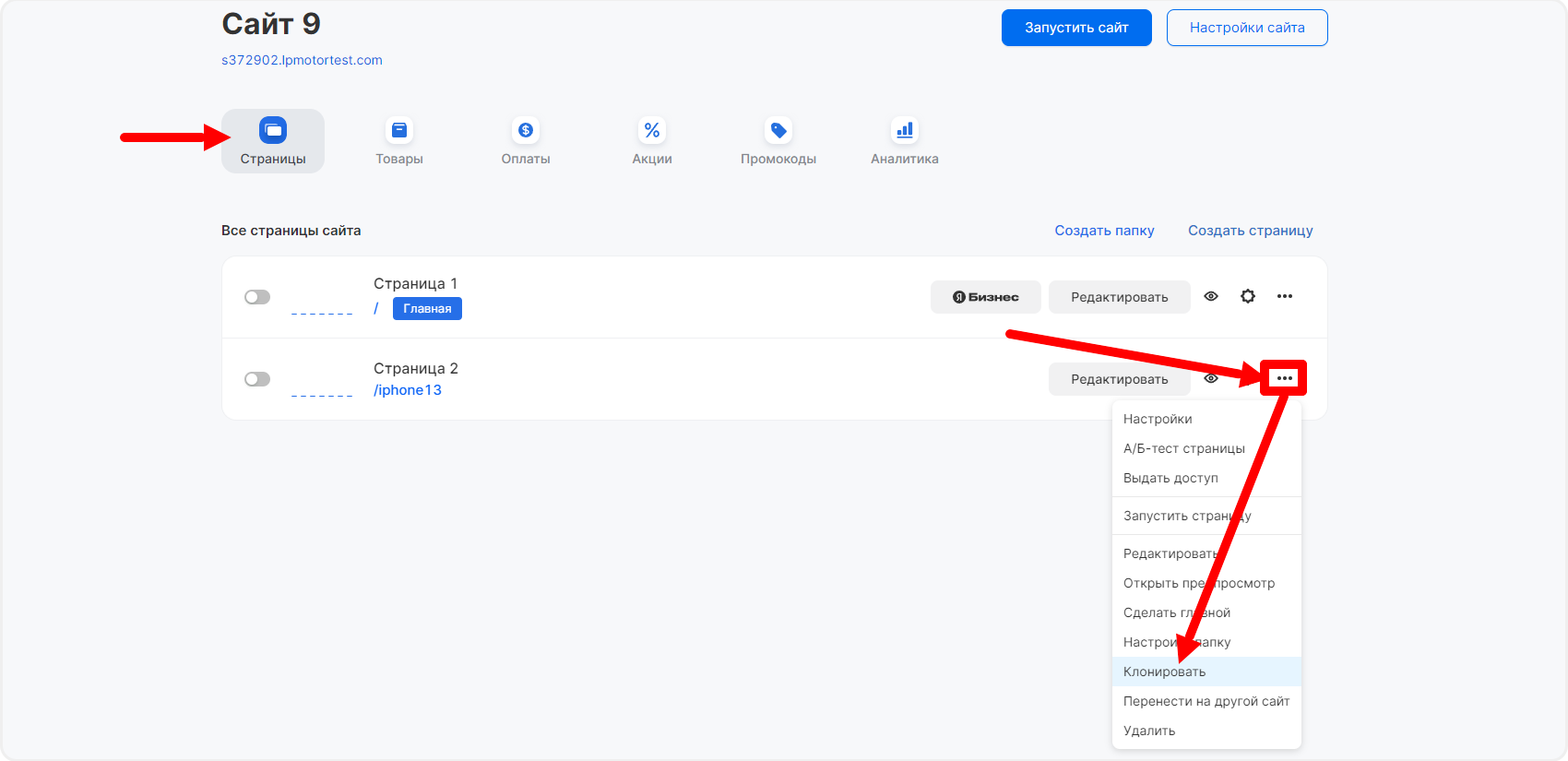
Task: Open the three-dot menu for Страница 1
Action: click(x=1285, y=296)
